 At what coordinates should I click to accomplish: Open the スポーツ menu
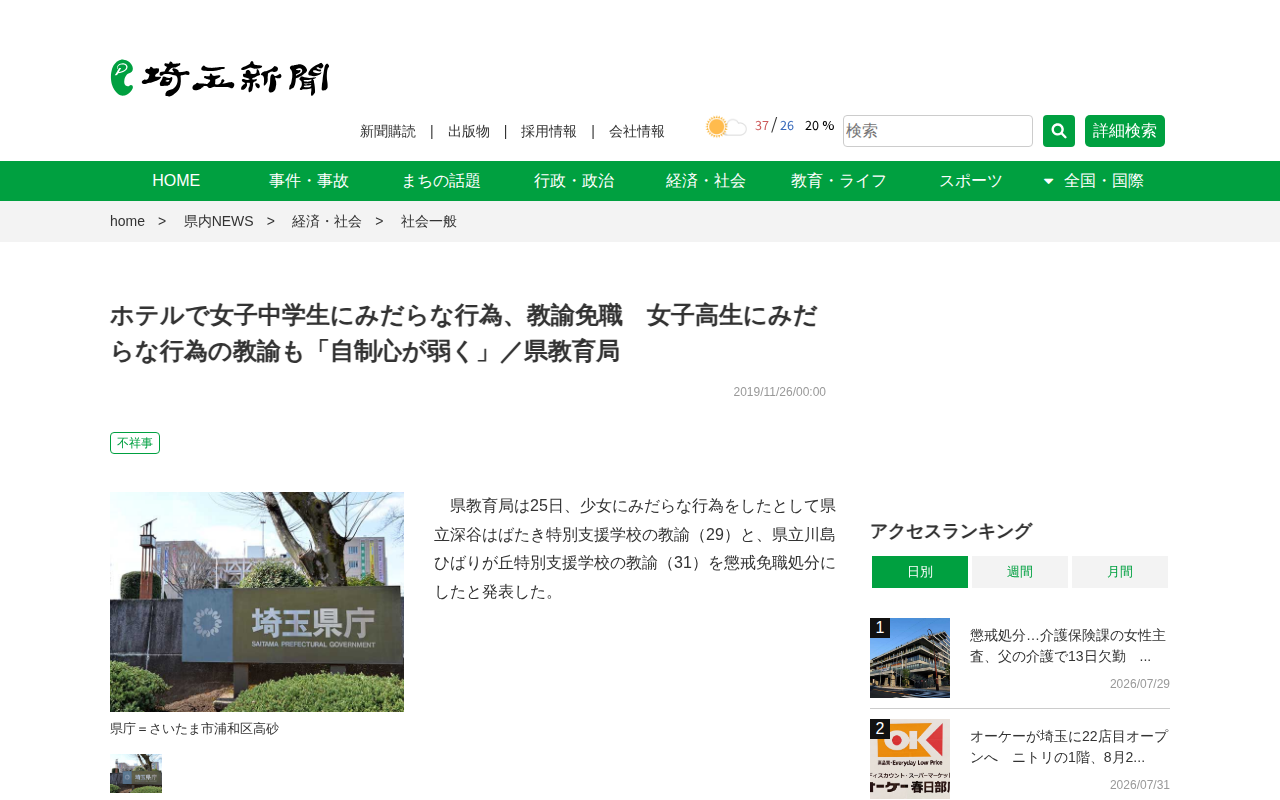click(x=971, y=181)
